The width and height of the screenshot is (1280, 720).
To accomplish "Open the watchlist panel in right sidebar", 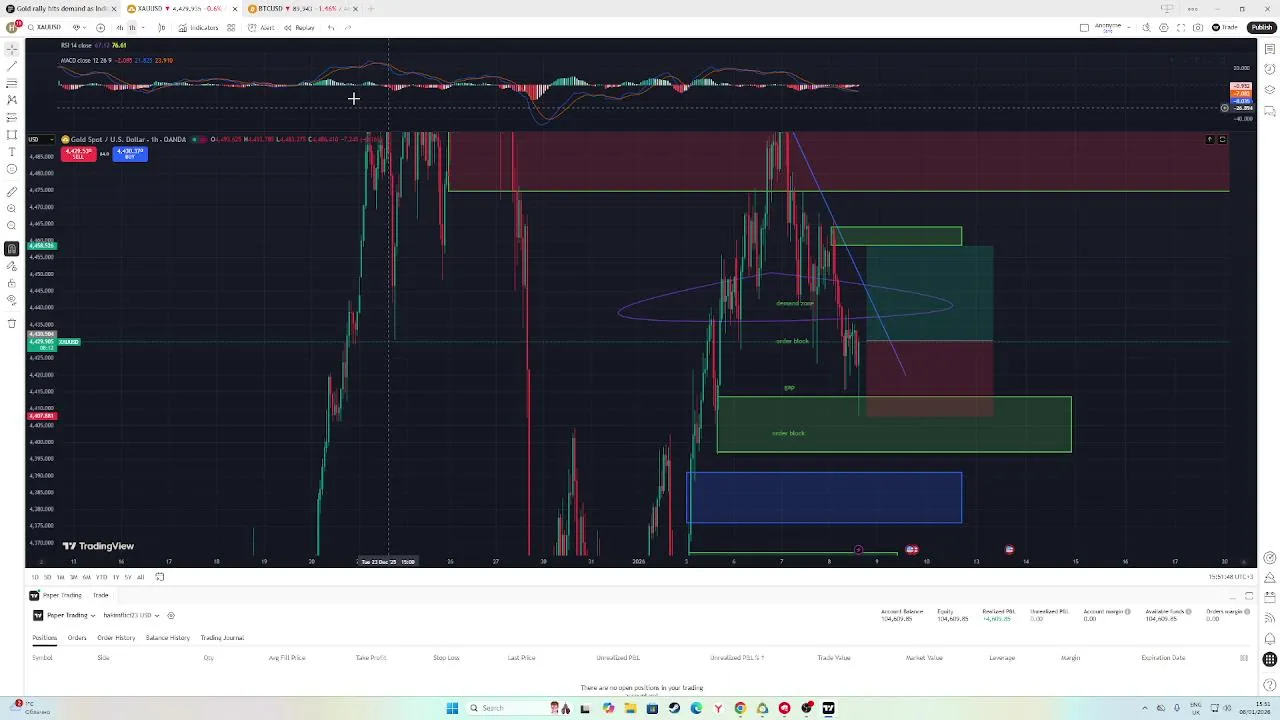I will [1270, 49].
